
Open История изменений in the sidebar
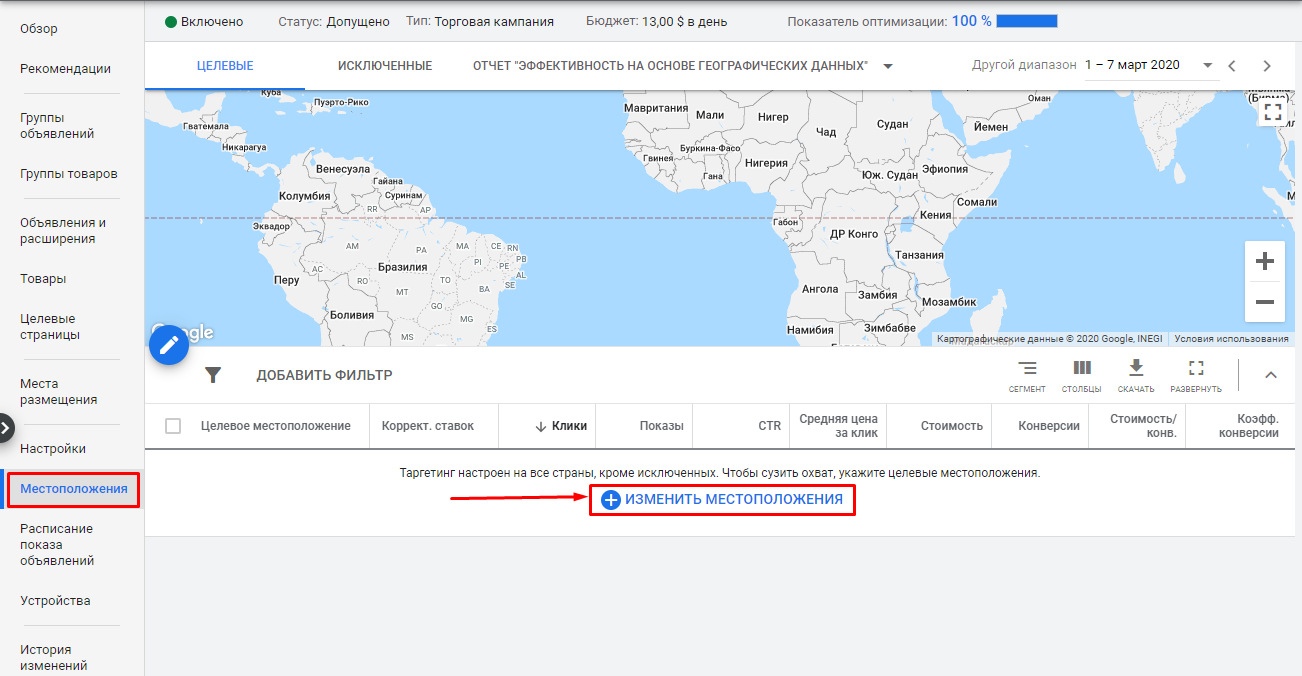click(54, 657)
